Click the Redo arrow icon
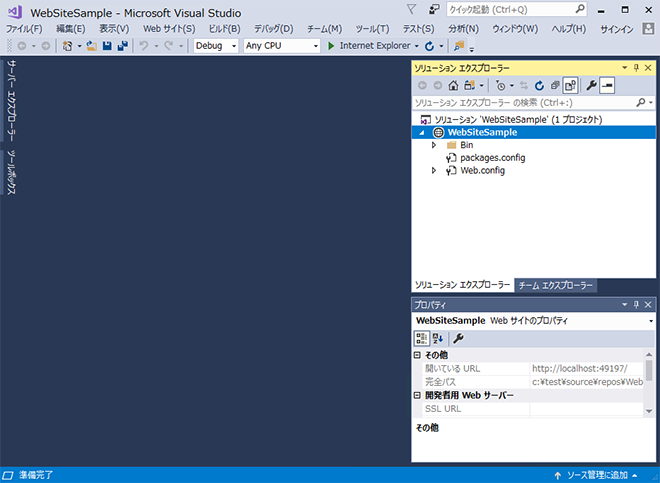 169,46
